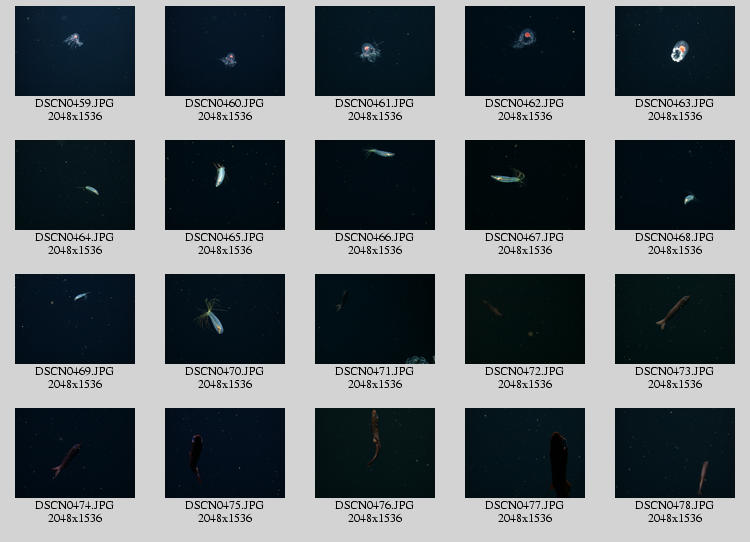Screen dimensions: 750x542
Task: Select the bright white jellyfish thumbnail DSCN0463
Action: click(675, 51)
